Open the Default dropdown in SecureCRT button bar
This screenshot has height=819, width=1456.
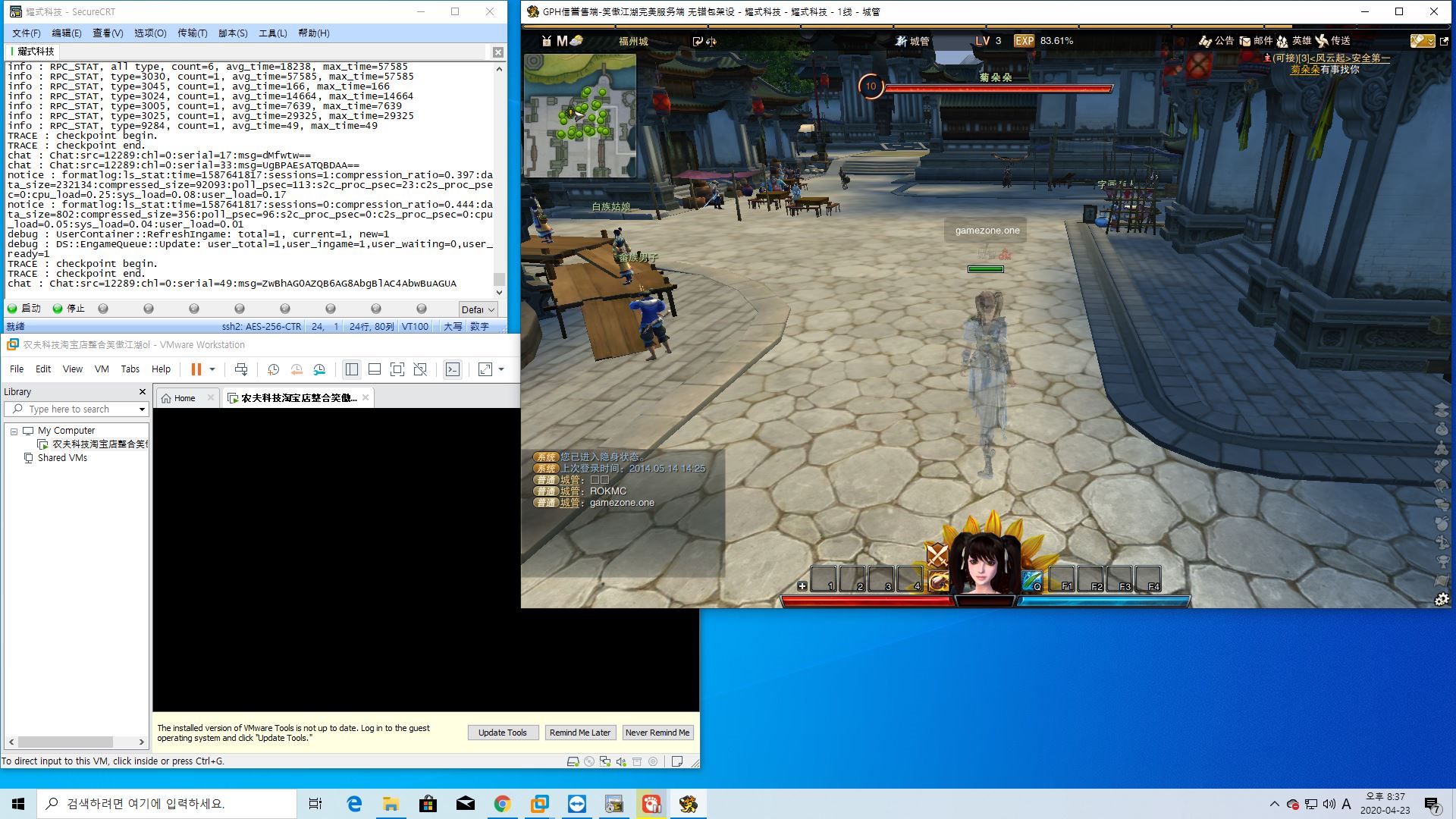479,309
